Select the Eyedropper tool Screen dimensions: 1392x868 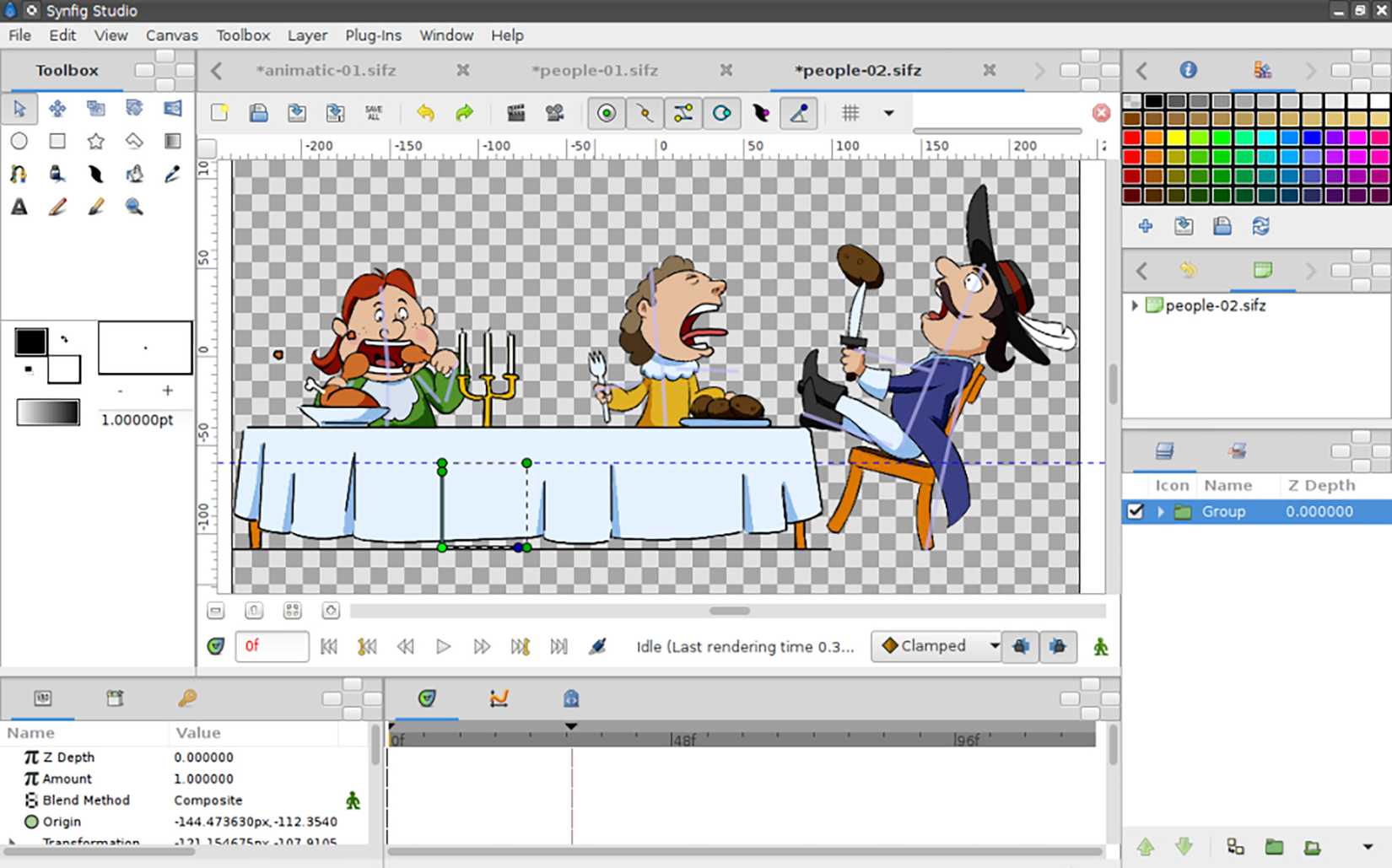click(171, 174)
